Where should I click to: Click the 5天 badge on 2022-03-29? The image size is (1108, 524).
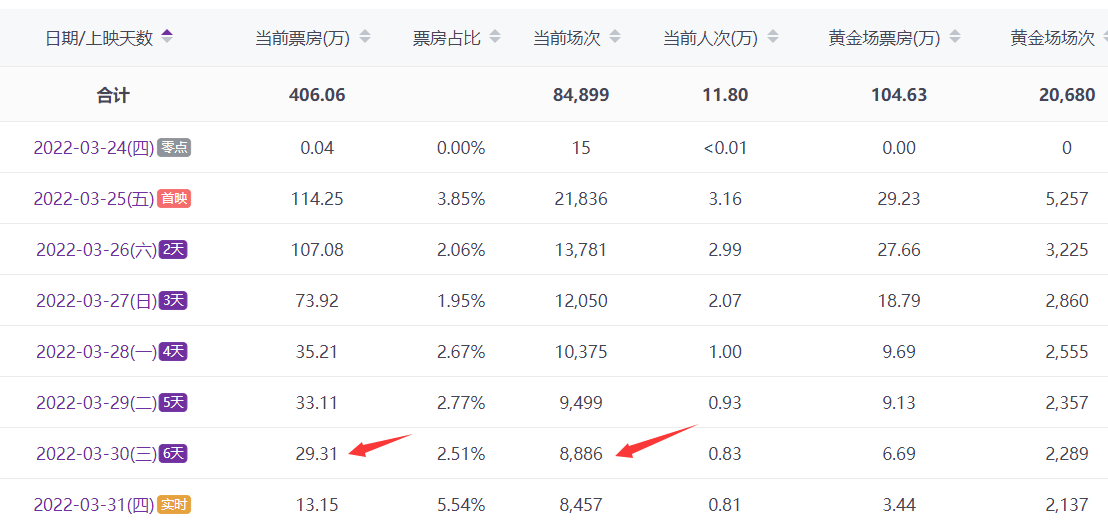point(173,403)
